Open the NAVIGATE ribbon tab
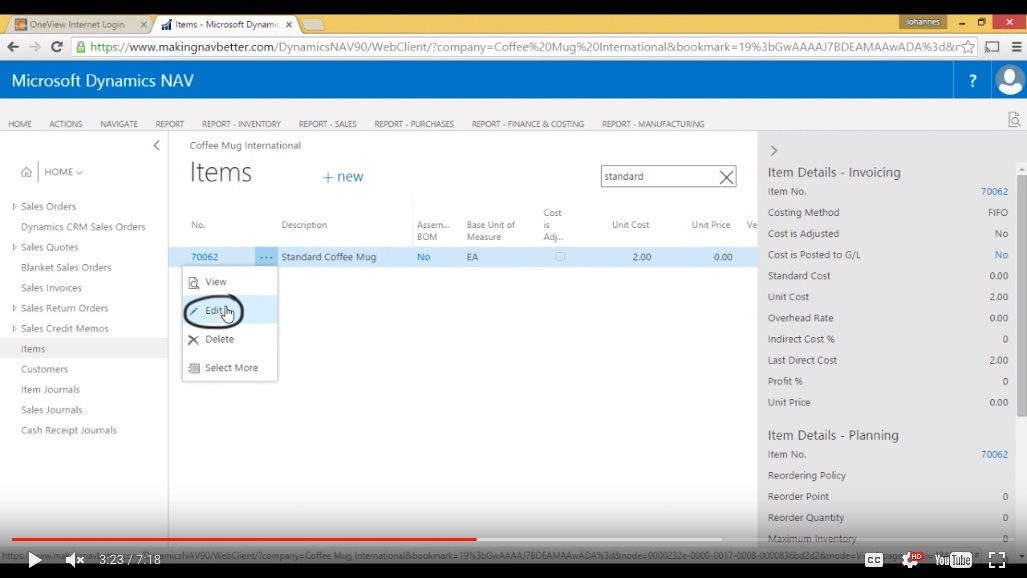This screenshot has width=1027, height=578. pos(119,124)
